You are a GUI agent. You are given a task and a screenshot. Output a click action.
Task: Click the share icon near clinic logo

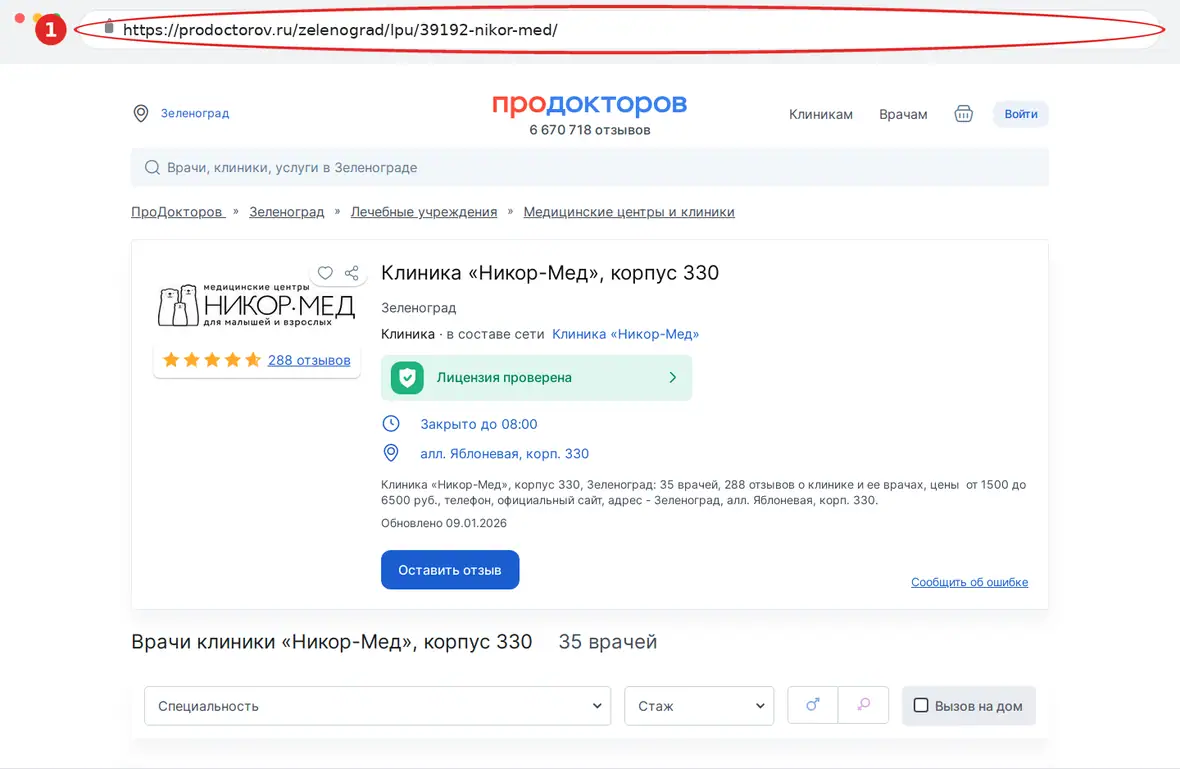[x=351, y=272]
